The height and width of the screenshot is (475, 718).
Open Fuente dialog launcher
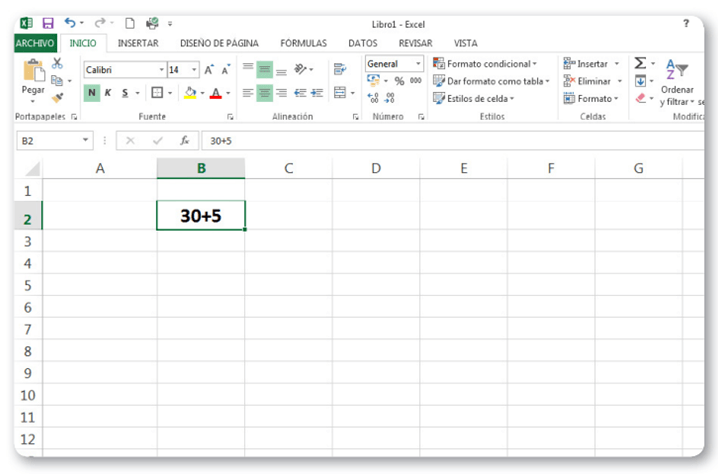[x=230, y=117]
